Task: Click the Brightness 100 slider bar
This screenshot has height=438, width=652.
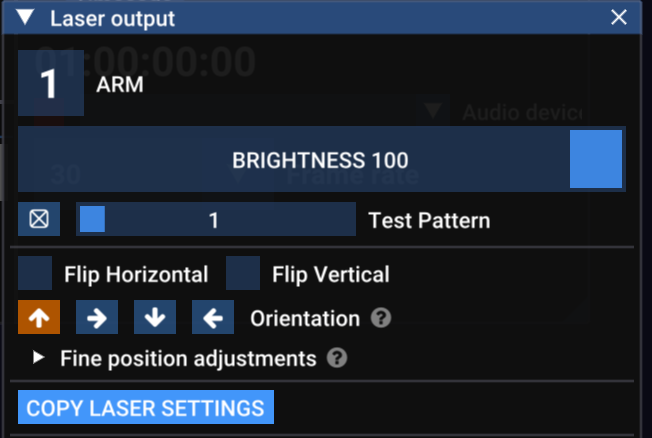Action: 320,159
